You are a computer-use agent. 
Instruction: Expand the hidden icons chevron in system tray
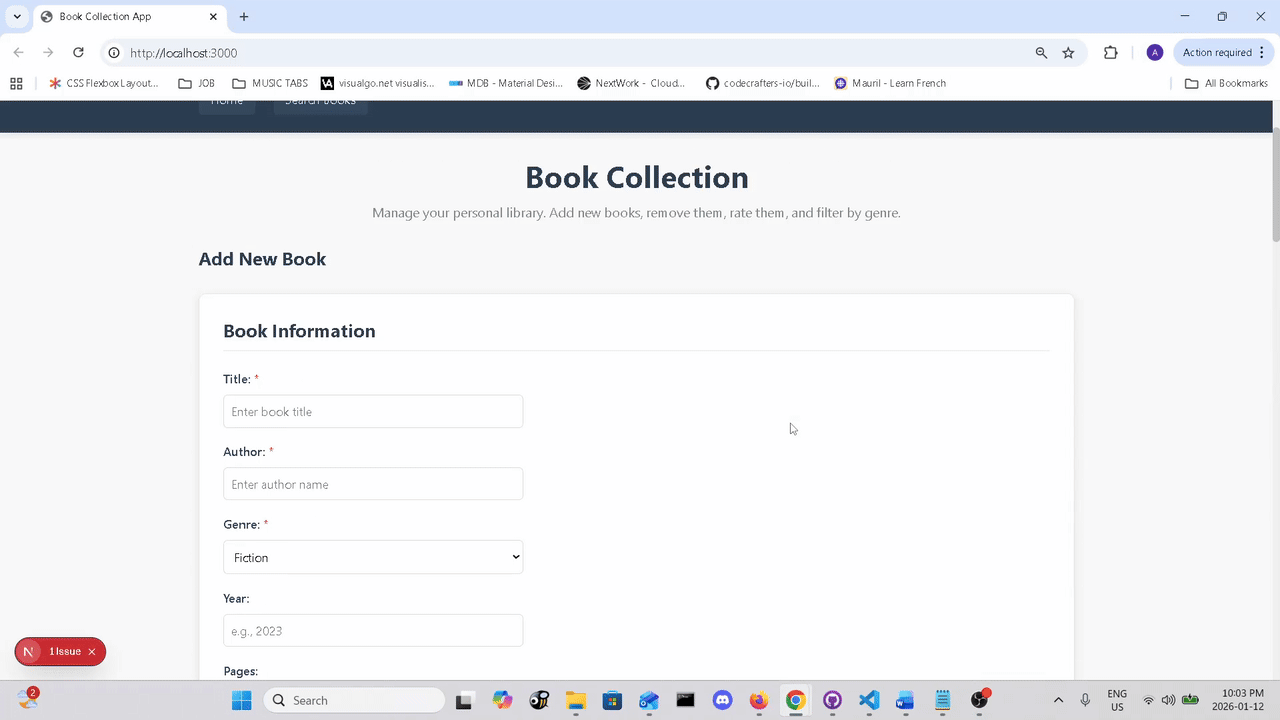coord(1058,700)
